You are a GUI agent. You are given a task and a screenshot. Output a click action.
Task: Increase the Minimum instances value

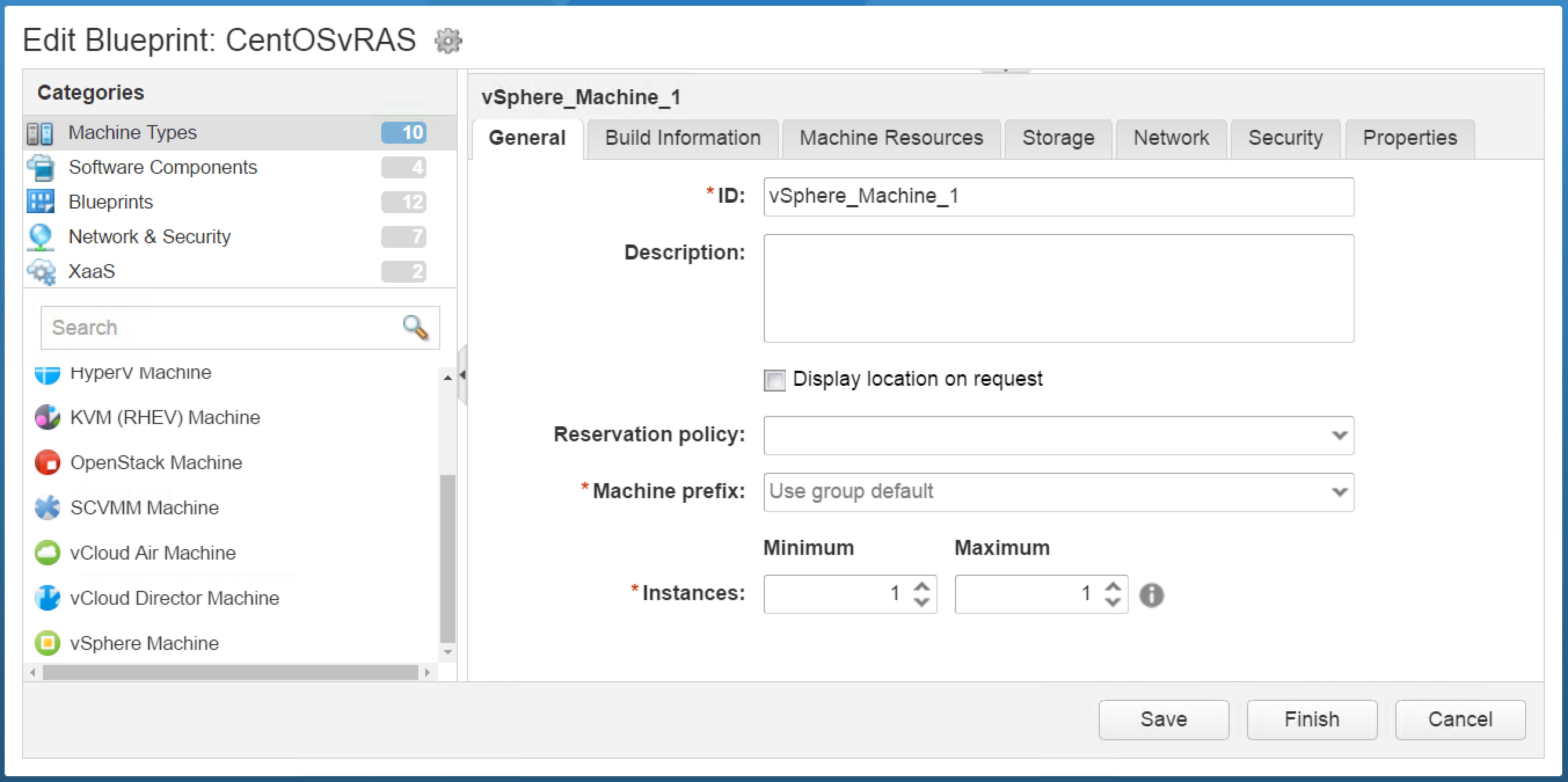point(921,586)
